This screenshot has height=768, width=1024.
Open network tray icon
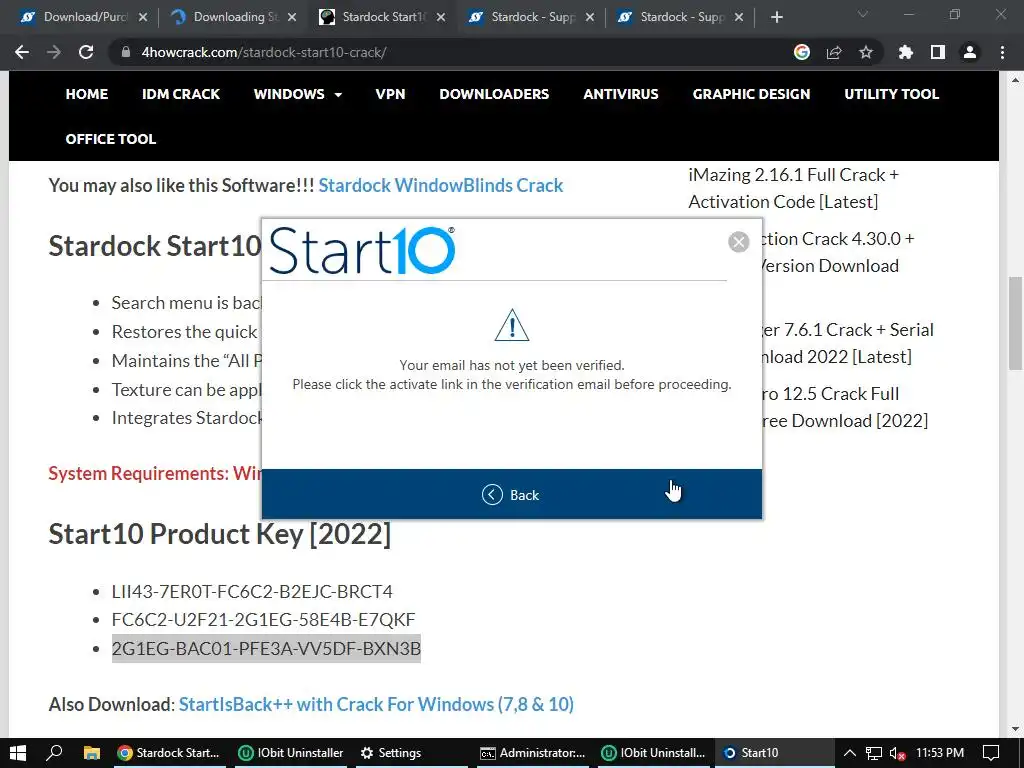pyautogui.click(x=874, y=753)
